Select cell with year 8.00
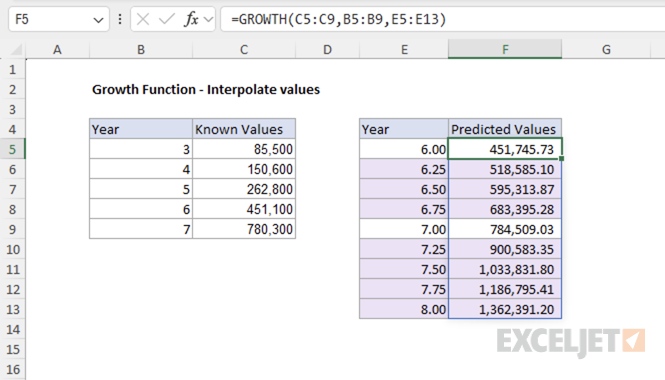665x380 pixels. [404, 309]
